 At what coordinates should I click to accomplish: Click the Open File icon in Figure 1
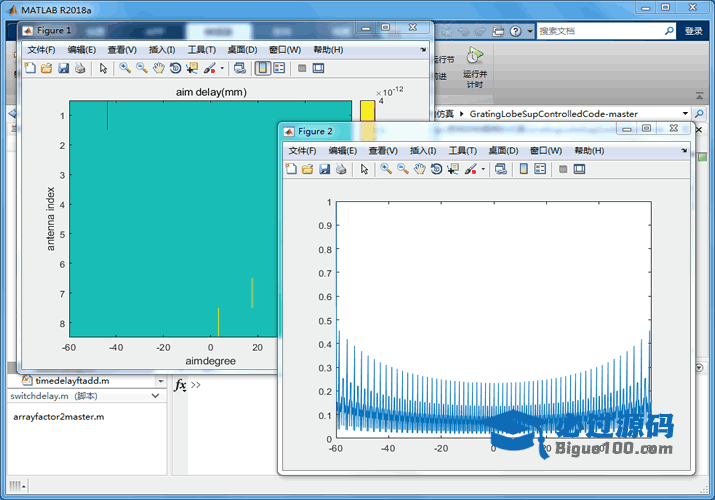46,69
